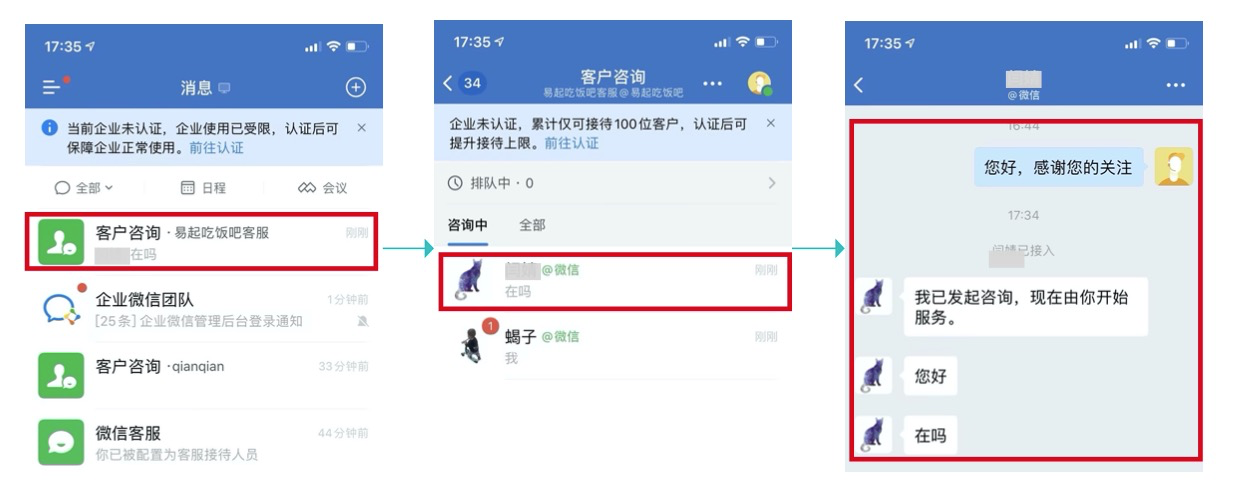The height and width of the screenshot is (504, 1233).
Task: Go back from the chat screen
Action: 859,86
